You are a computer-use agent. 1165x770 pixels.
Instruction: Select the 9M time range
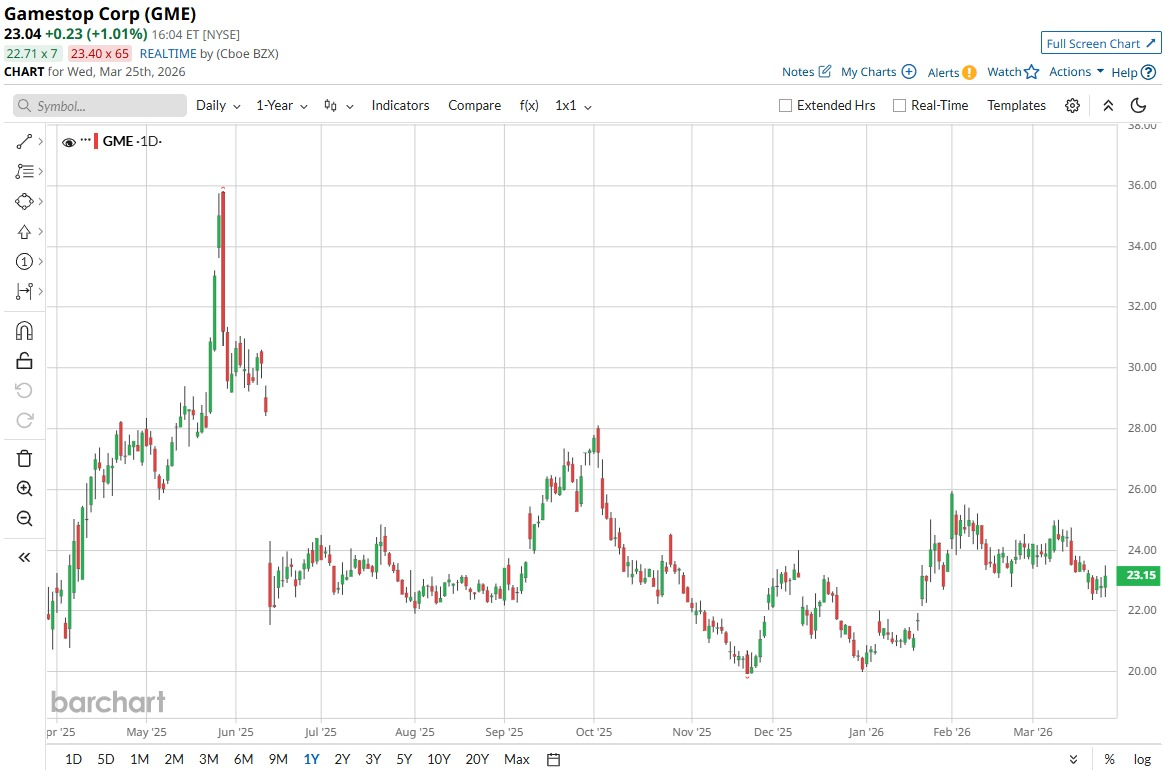pyautogui.click(x=278, y=759)
